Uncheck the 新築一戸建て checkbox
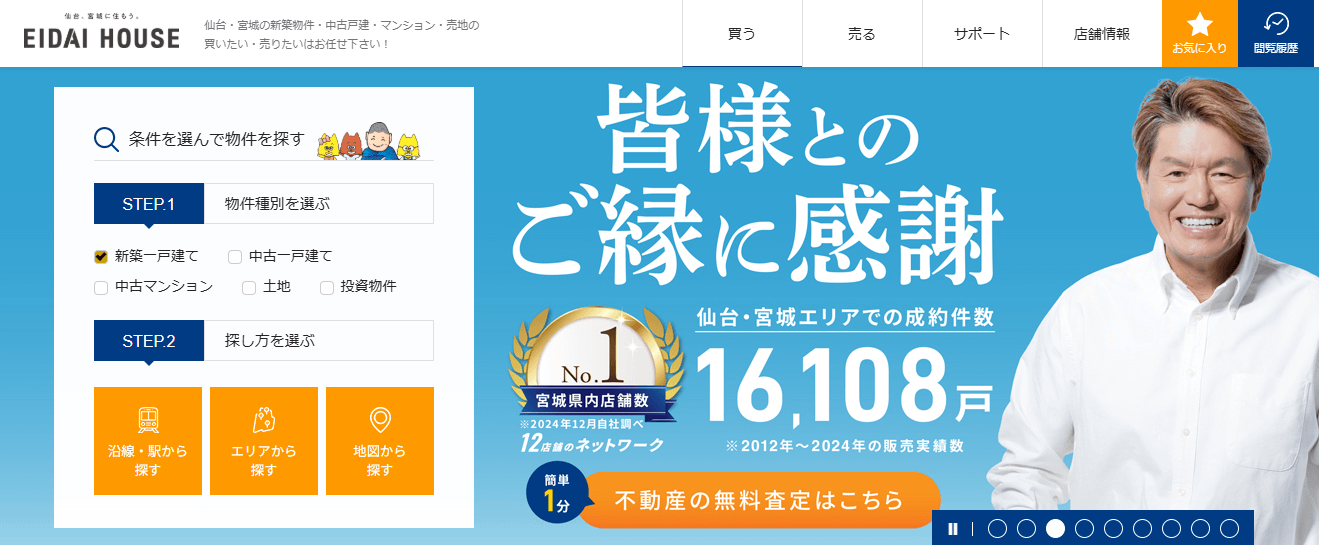Screen dimensions: 1319x545 click(x=100, y=257)
